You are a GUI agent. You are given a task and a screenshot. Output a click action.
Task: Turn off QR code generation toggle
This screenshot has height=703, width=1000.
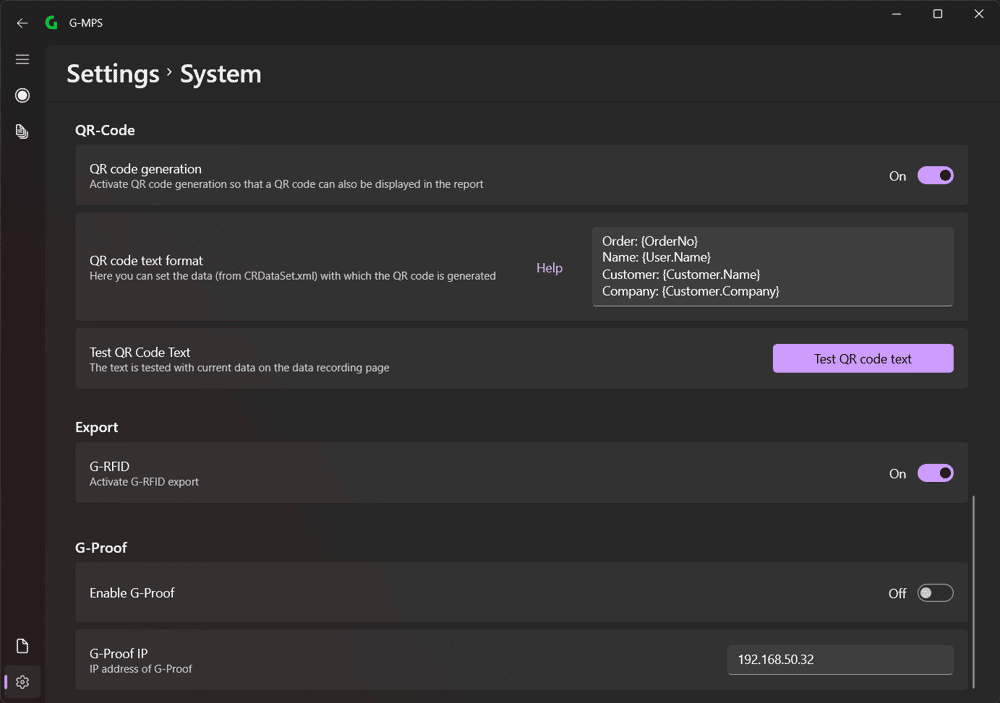[935, 175]
